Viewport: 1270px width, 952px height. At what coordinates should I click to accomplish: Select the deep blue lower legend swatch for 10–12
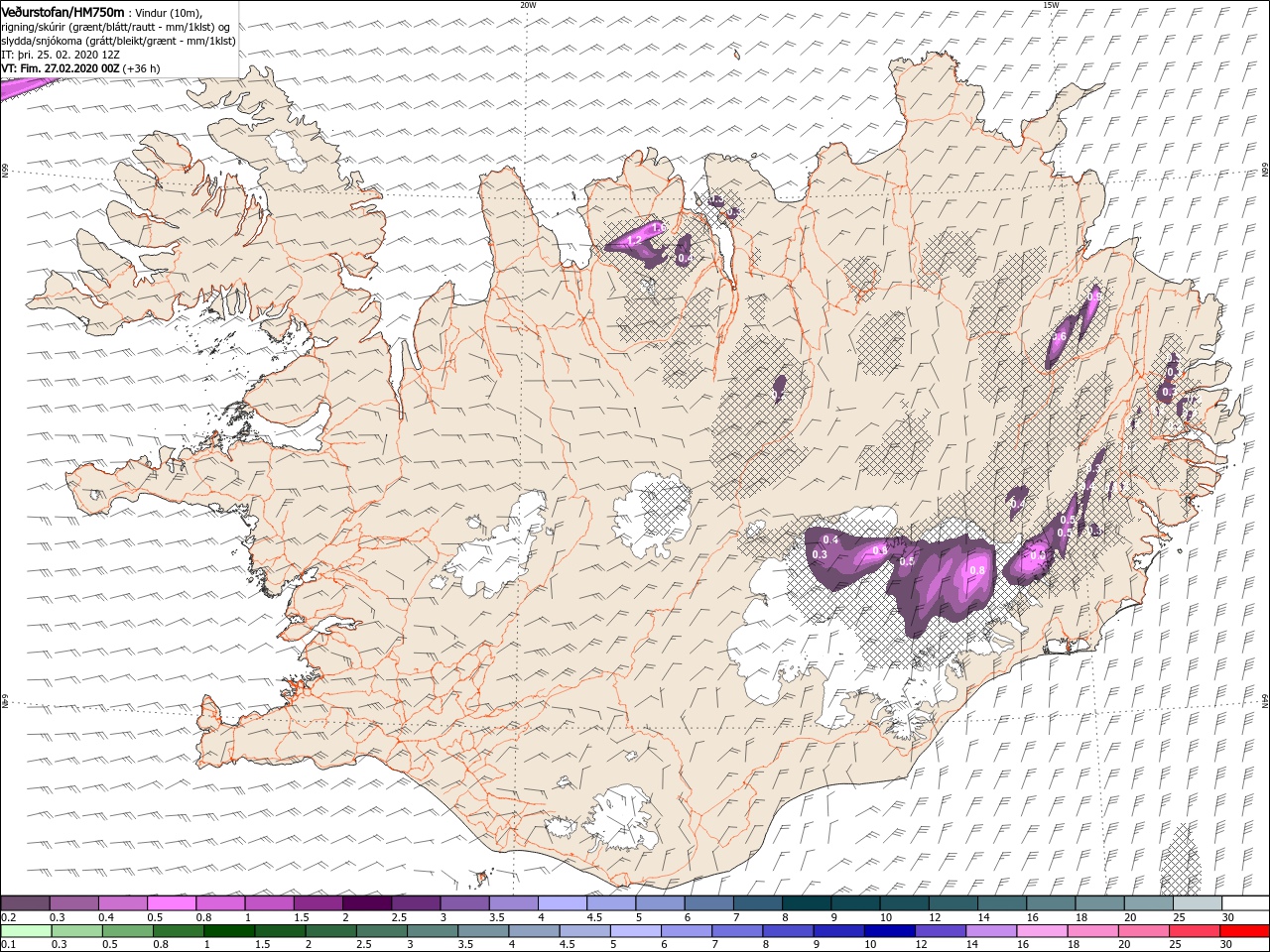click(888, 931)
